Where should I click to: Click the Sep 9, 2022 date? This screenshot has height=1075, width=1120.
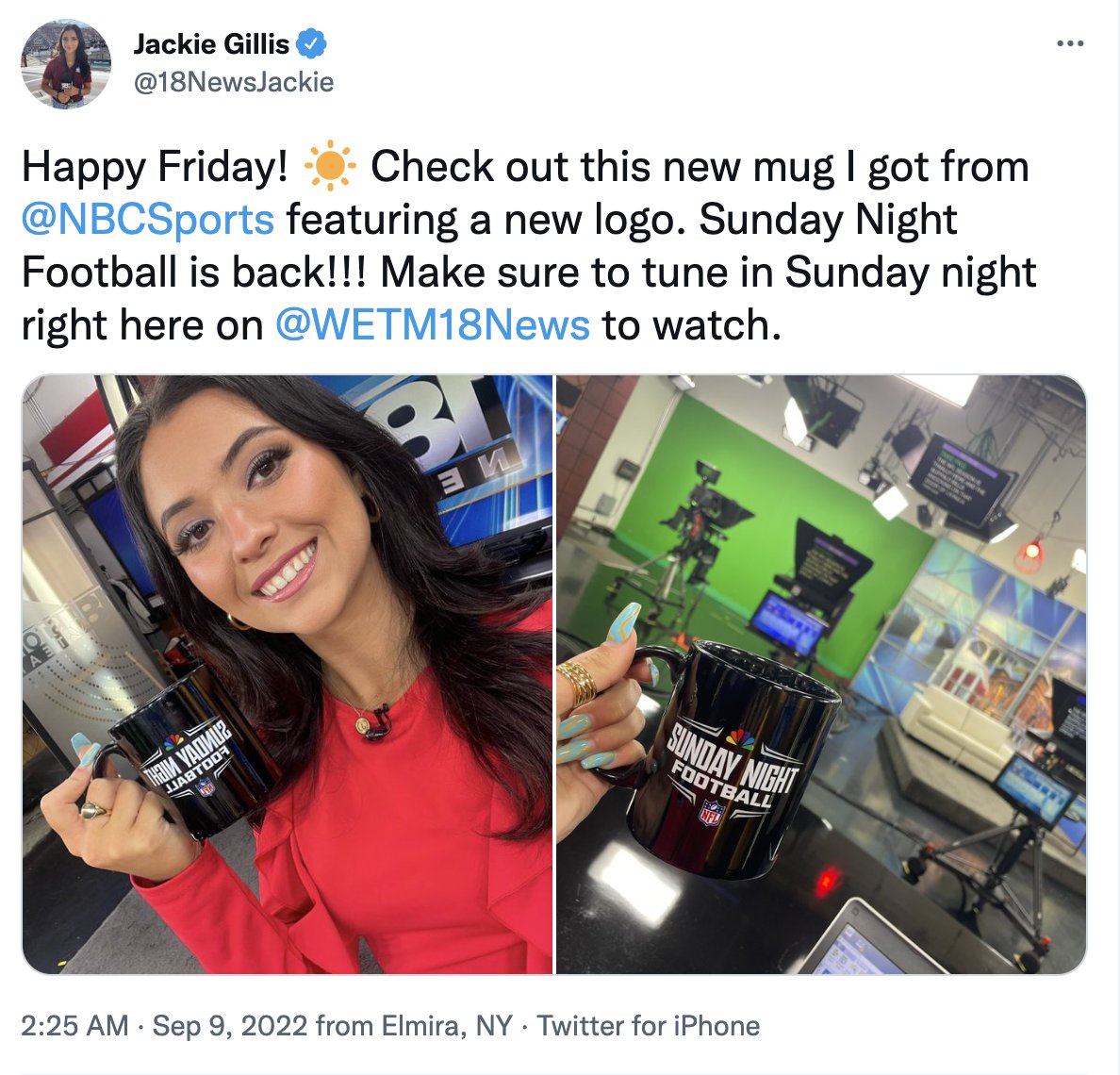230,1026
